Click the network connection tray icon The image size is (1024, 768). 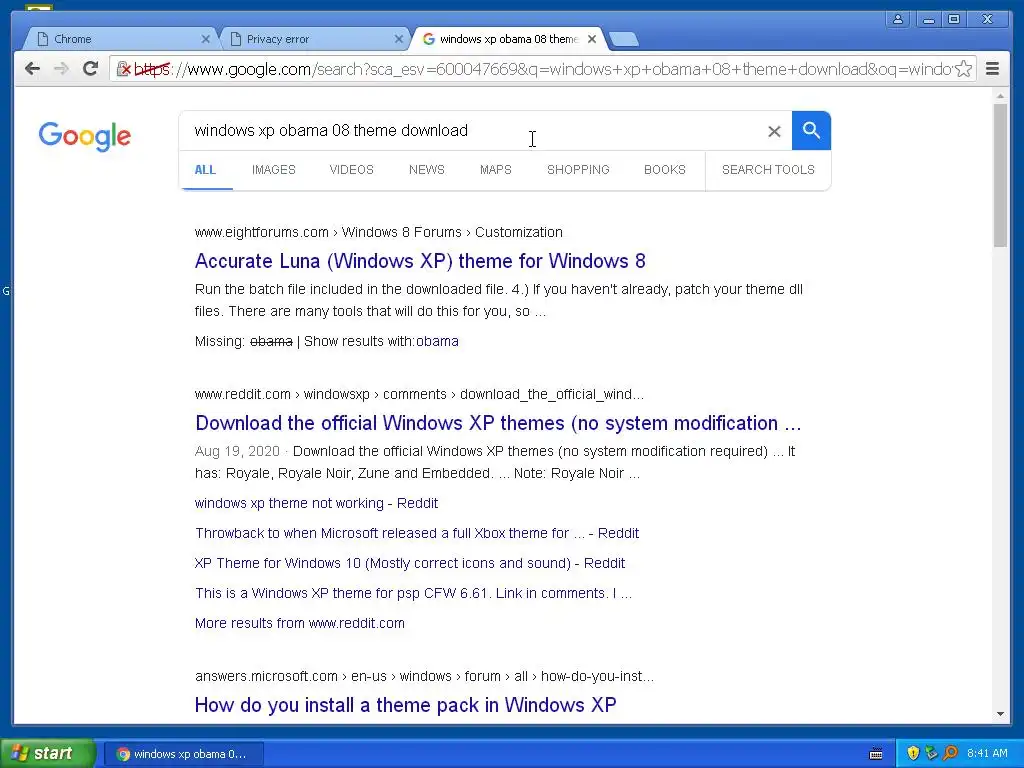tap(931, 753)
